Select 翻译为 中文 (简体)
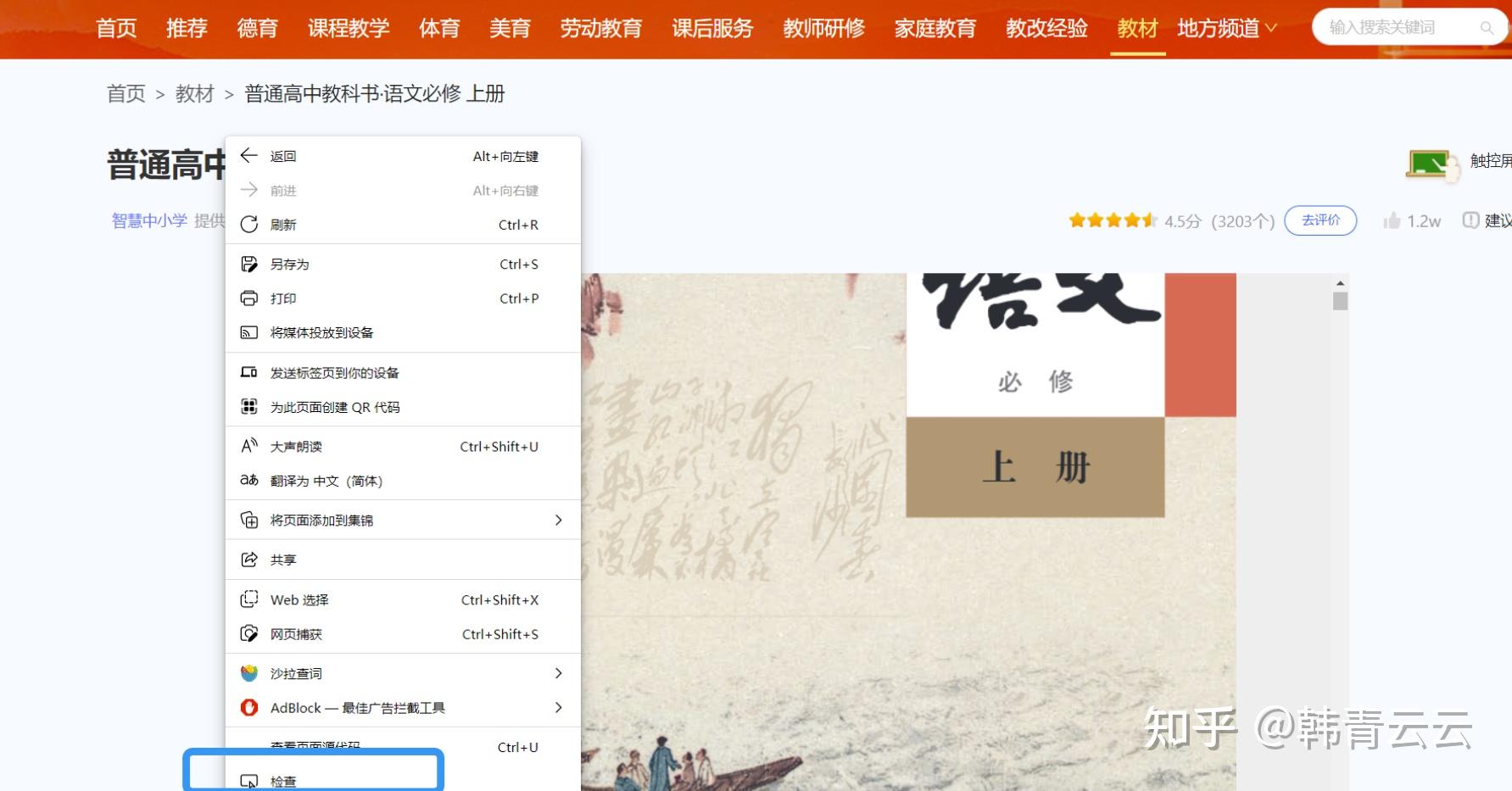Screen dimensions: 1512x791 tap(403, 481)
